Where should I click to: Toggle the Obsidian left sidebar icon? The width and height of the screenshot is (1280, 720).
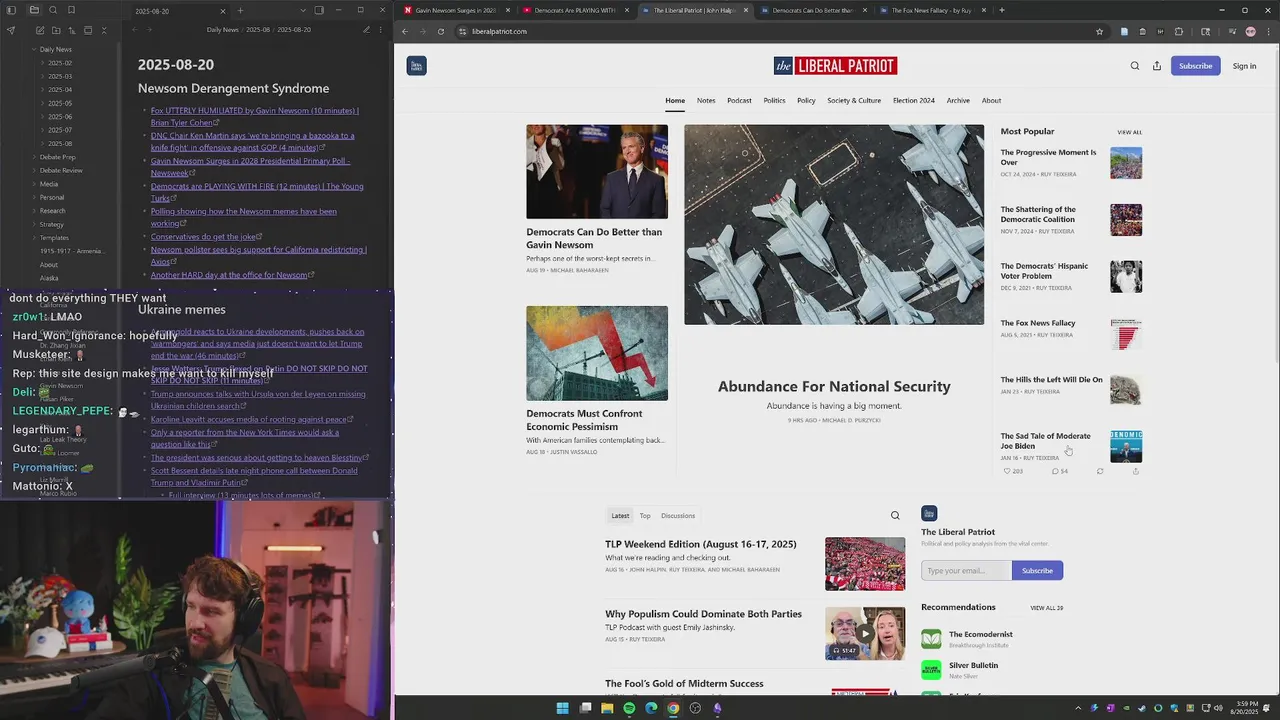pyautogui.click(x=11, y=10)
